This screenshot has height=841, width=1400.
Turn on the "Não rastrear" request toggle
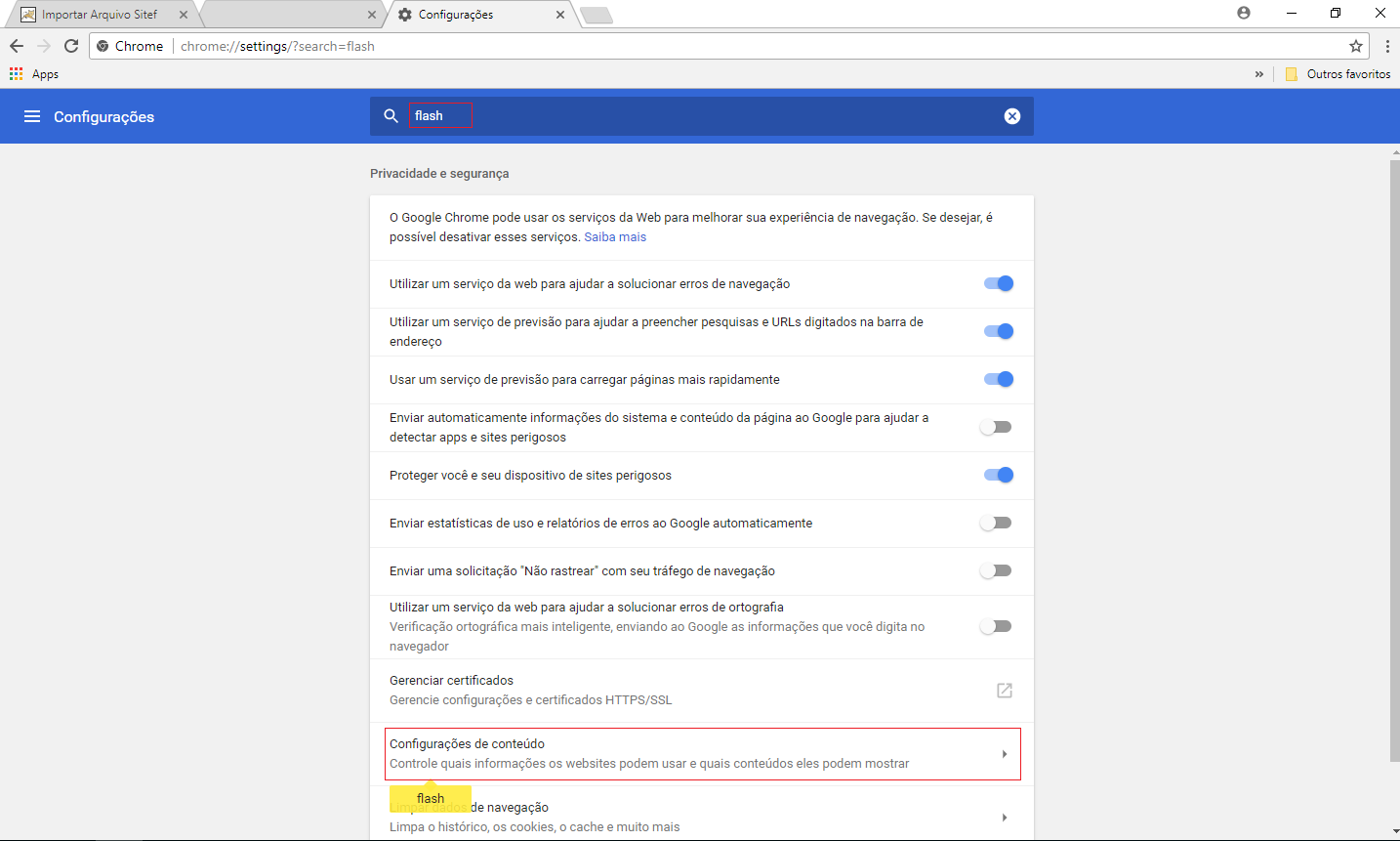tap(996, 570)
